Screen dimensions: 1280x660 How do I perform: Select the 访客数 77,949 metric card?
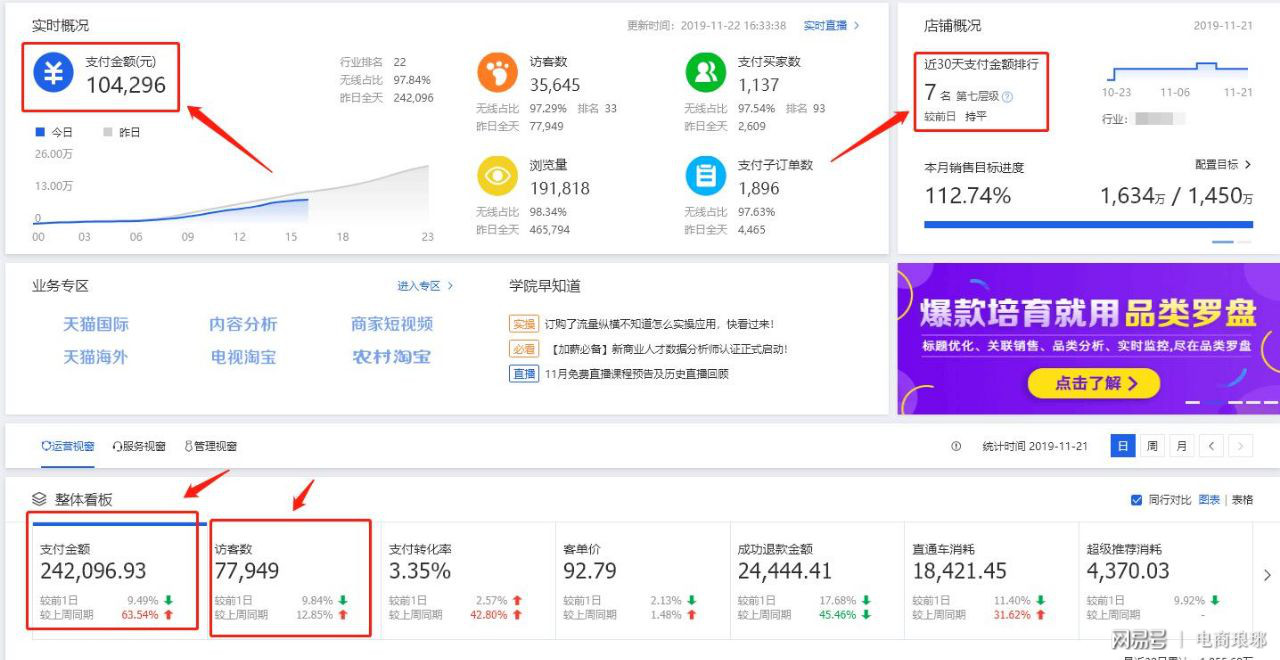point(292,575)
